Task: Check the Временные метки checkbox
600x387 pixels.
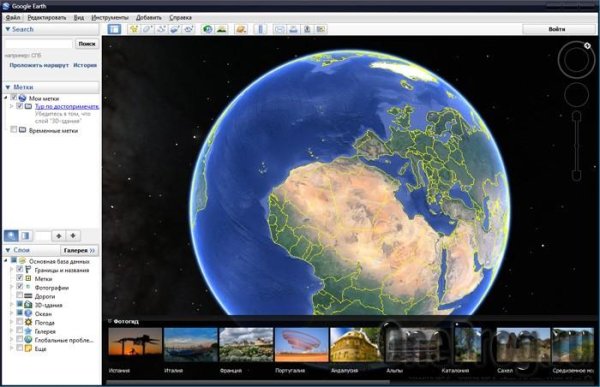Action: (x=14, y=130)
